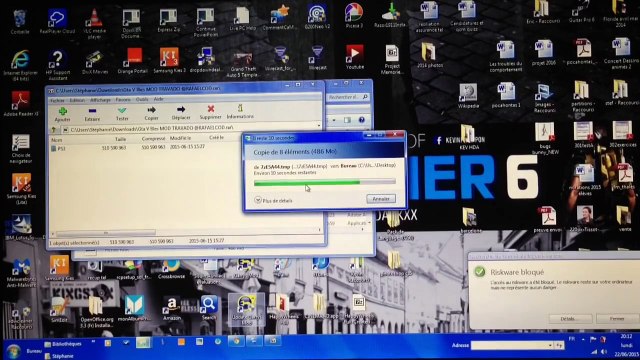Go up one folder in 7-Zip

click(53, 130)
